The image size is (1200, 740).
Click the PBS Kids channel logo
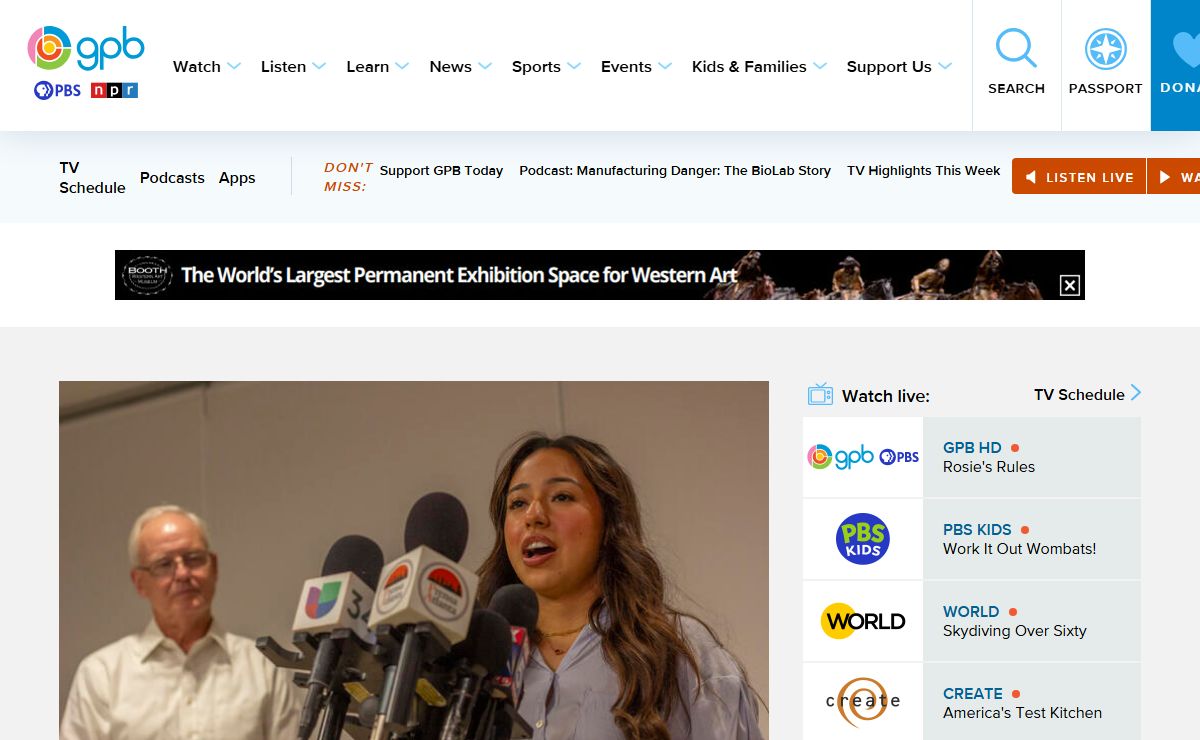click(862, 539)
